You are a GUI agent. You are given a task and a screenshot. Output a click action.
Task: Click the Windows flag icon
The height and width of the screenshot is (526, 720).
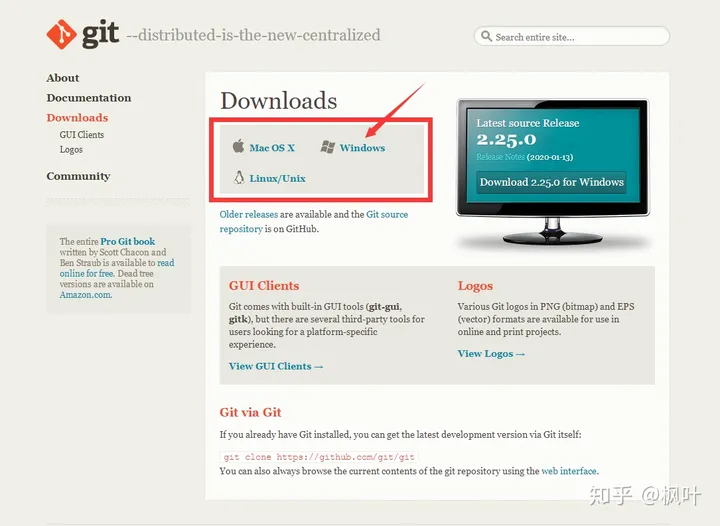pyautogui.click(x=327, y=147)
